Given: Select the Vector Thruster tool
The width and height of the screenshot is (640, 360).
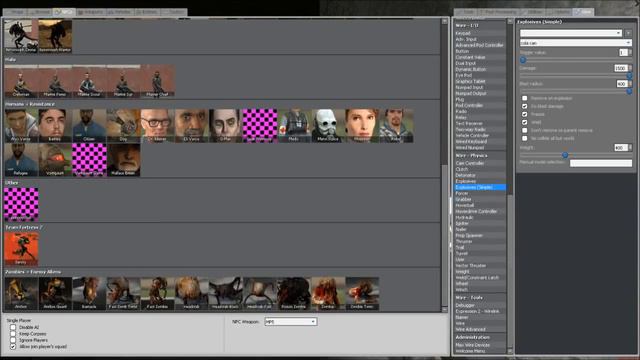Looking at the screenshot, I should pos(480,265).
